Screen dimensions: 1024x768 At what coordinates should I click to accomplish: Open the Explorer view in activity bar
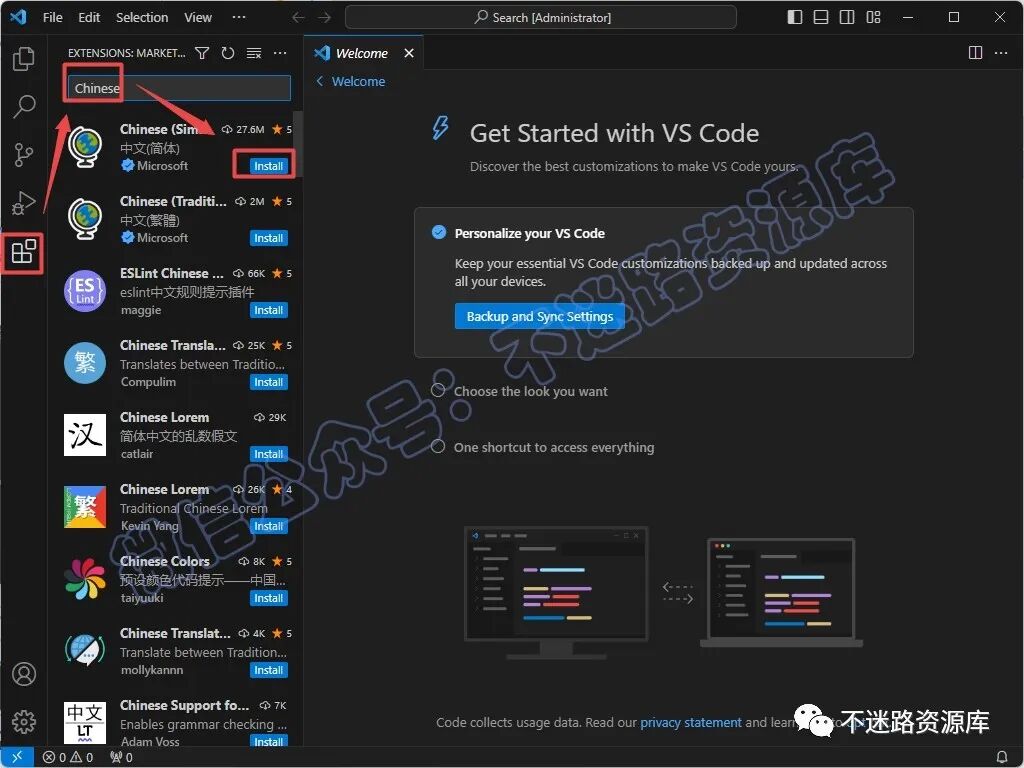[24, 59]
